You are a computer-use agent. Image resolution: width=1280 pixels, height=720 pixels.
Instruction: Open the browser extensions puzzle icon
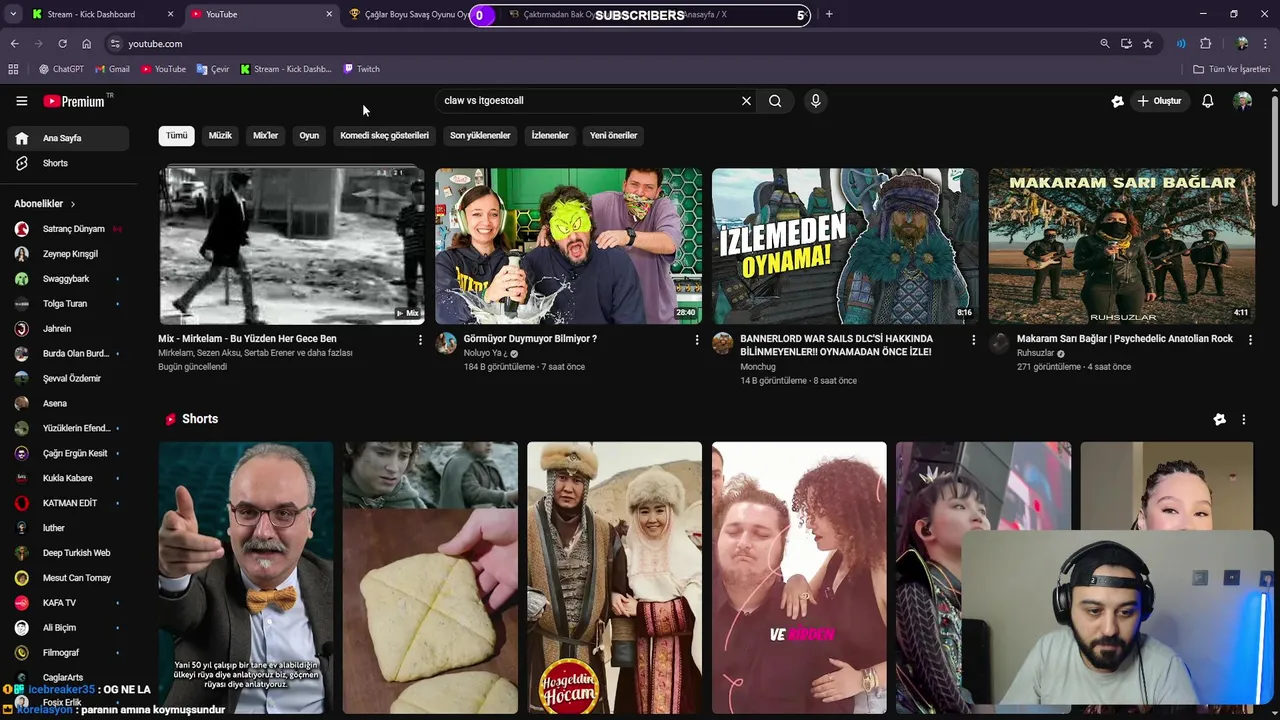coord(1206,44)
